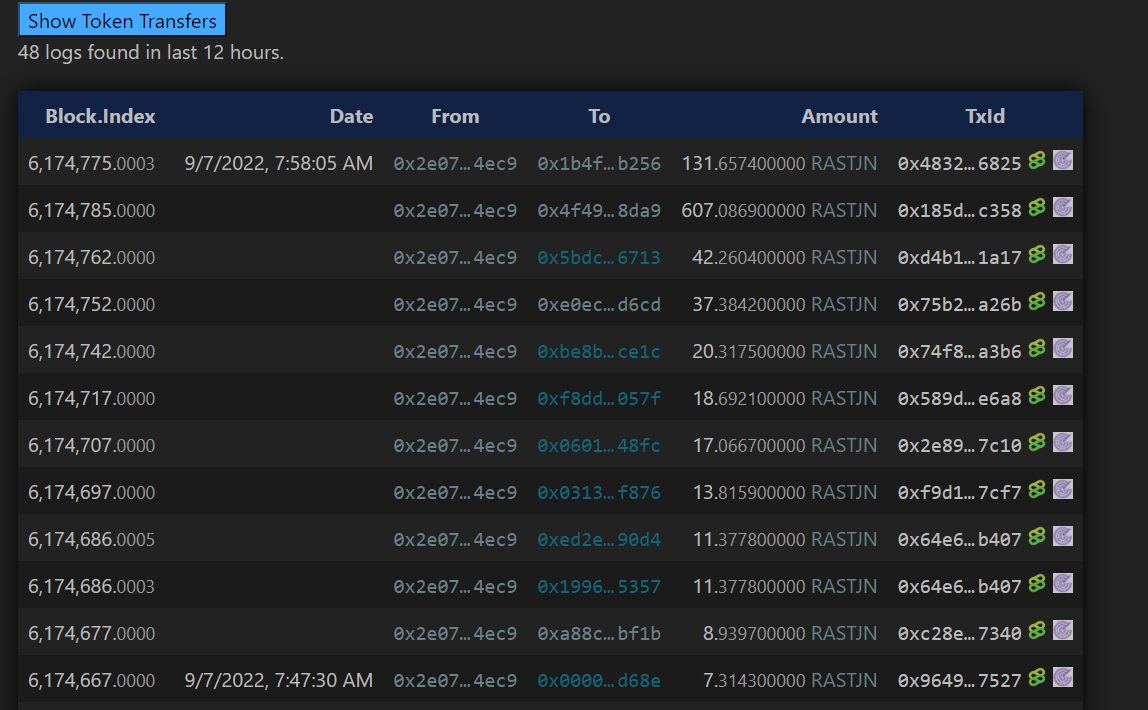This screenshot has height=710, width=1148.
Task: Click green chain-link icon beside 0x9649…7527
Action: [1037, 677]
